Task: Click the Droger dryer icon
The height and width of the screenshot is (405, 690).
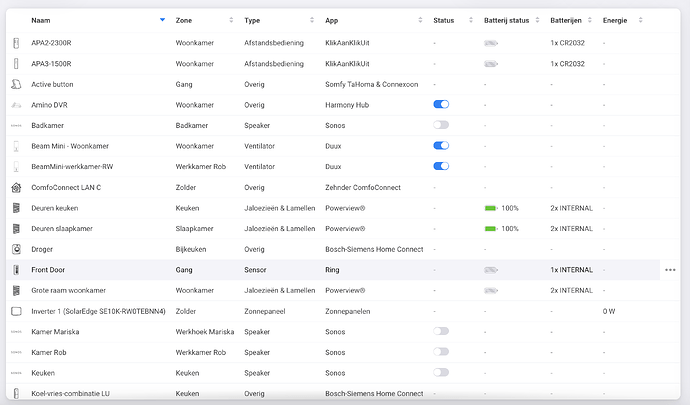Action: point(16,249)
